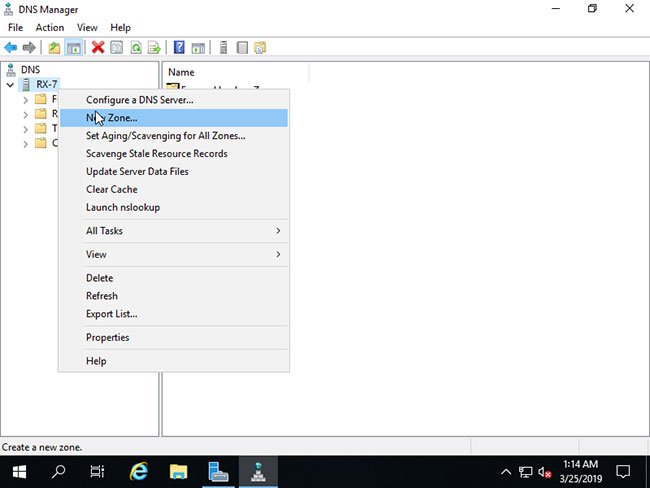Select the DNS label in the tree
Screen dimensions: 650x488
coord(31,70)
